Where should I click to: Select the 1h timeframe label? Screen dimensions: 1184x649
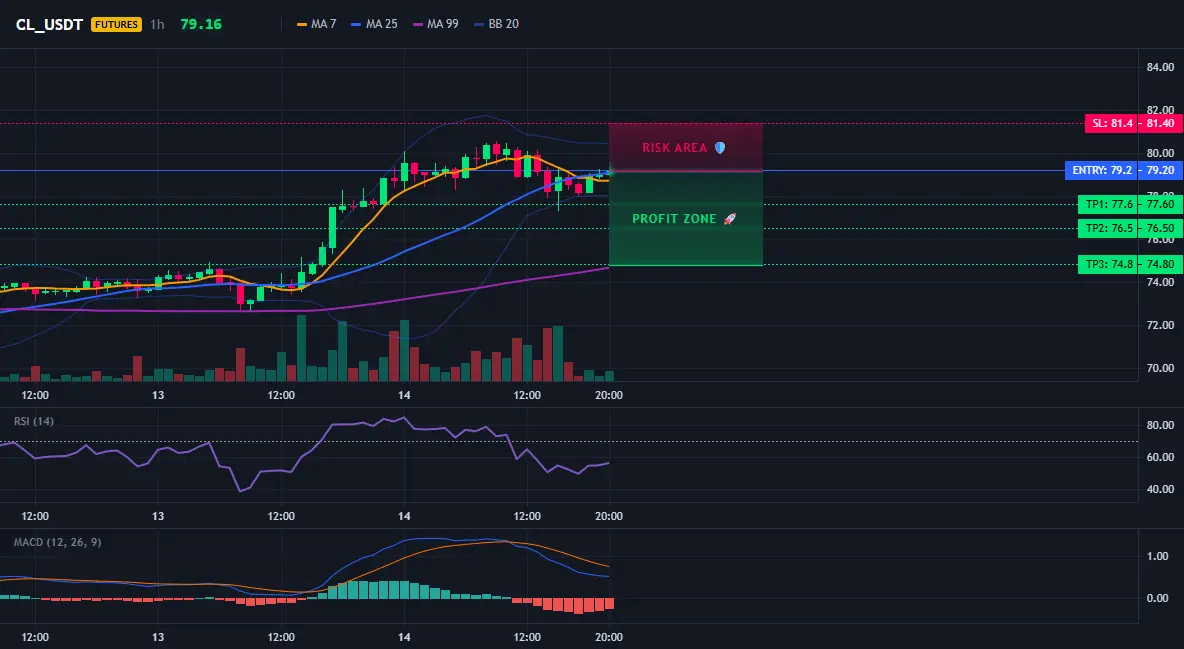pyautogui.click(x=157, y=24)
